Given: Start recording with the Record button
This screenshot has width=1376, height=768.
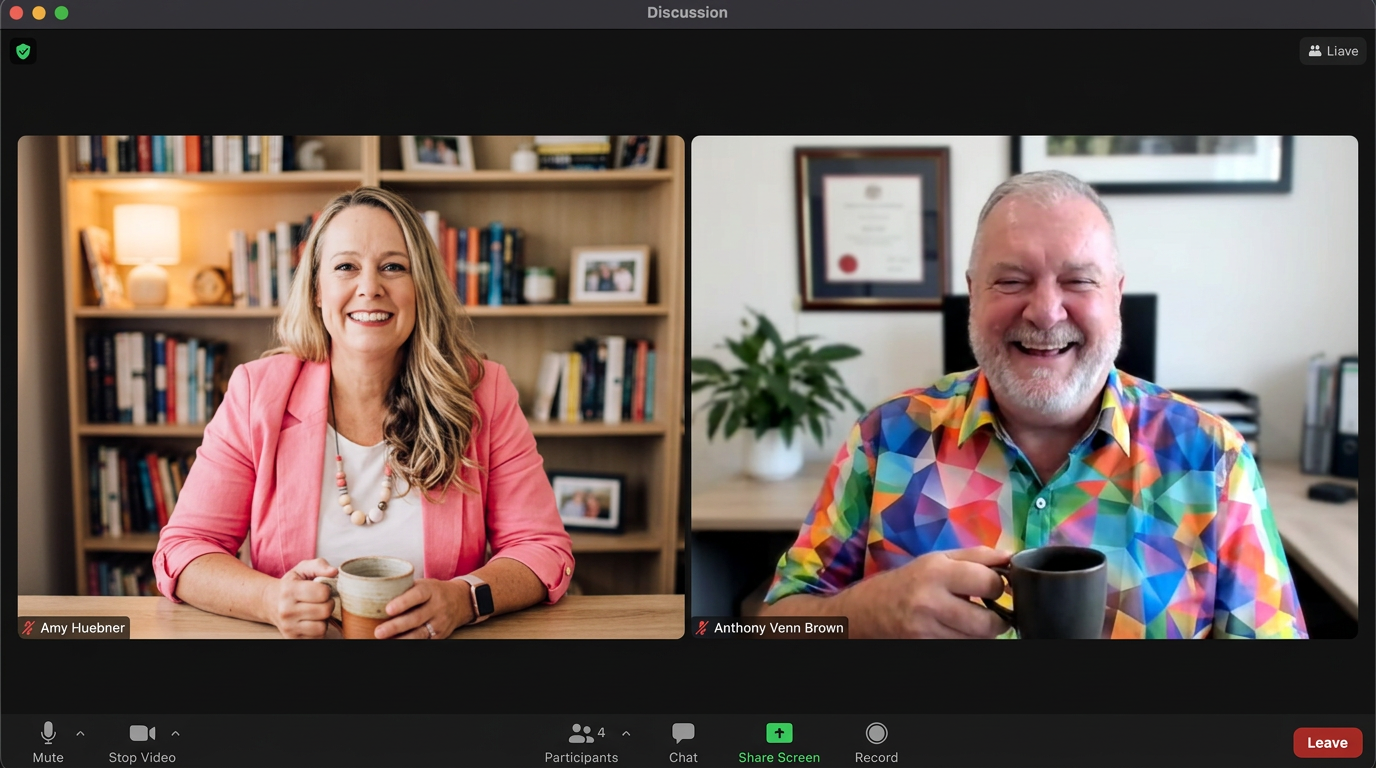Looking at the screenshot, I should click(876, 742).
